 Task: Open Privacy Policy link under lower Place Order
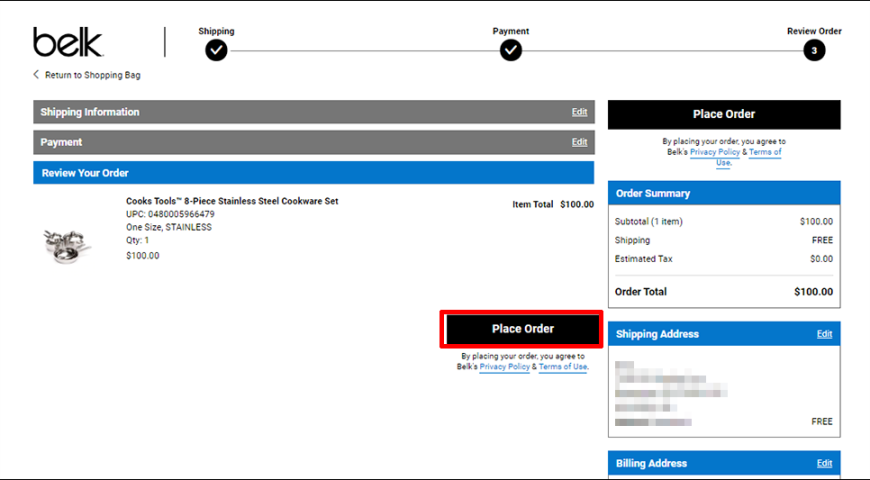(x=504, y=367)
